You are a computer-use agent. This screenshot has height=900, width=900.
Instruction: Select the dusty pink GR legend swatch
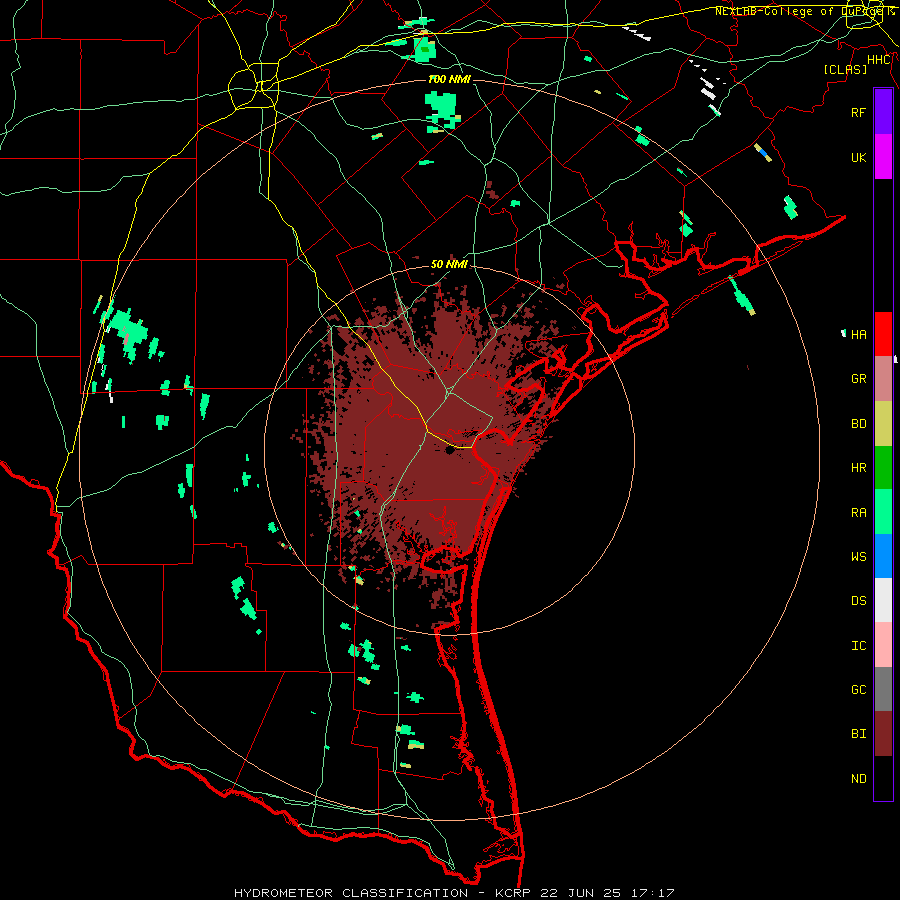(883, 379)
